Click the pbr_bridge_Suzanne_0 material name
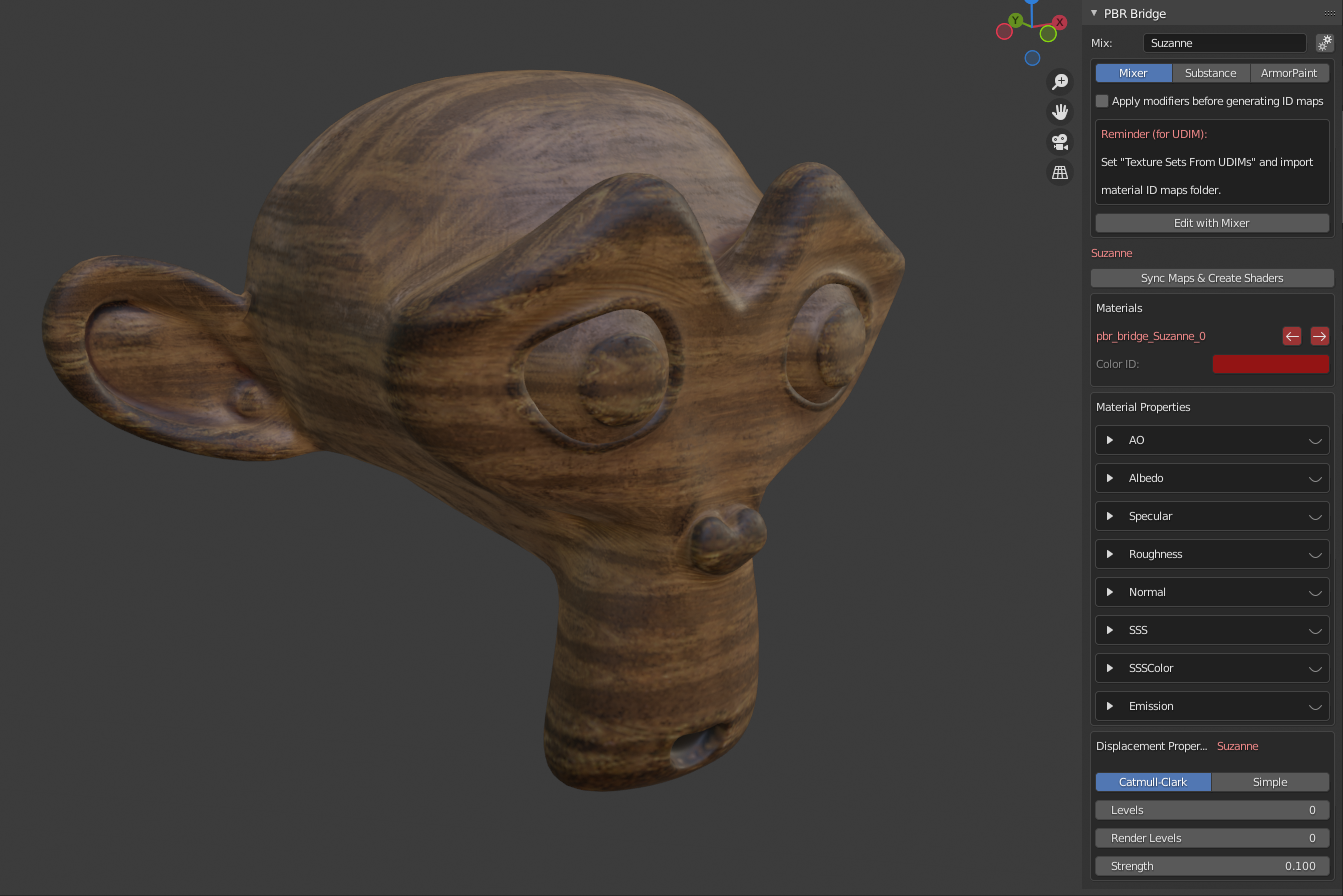The image size is (1343, 896). pos(1151,336)
